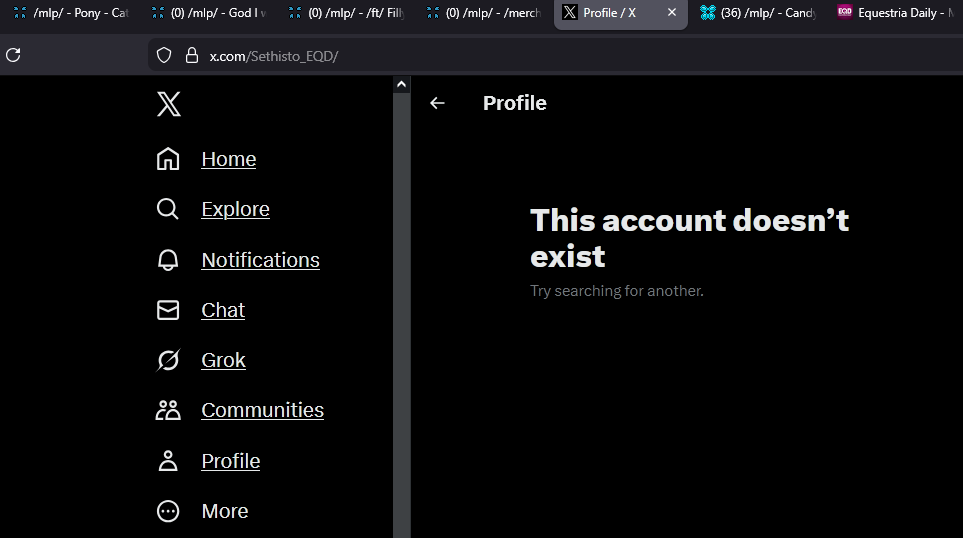Viewport: 963px width, 538px height.
Task: Click 'Try searching for another.' text
Action: tap(617, 291)
